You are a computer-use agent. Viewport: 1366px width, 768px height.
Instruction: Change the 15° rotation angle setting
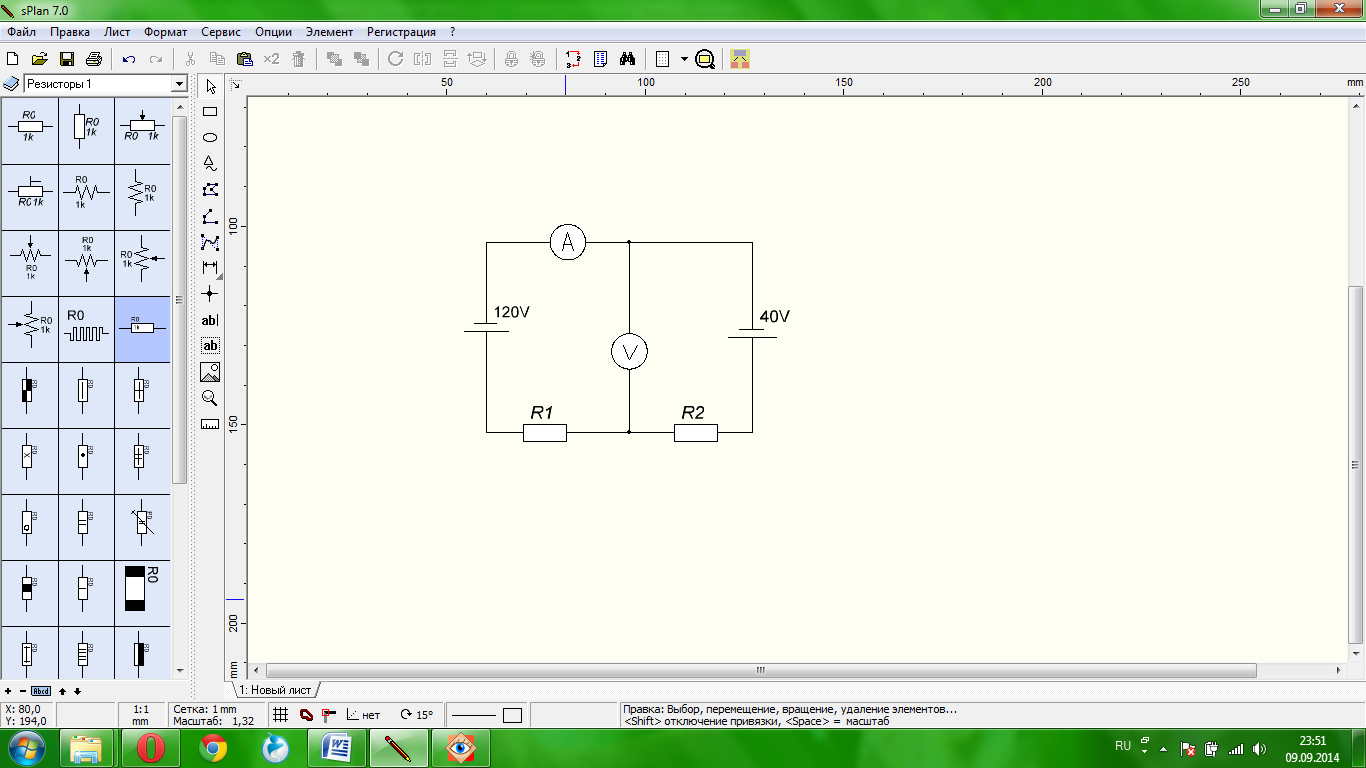(416, 715)
